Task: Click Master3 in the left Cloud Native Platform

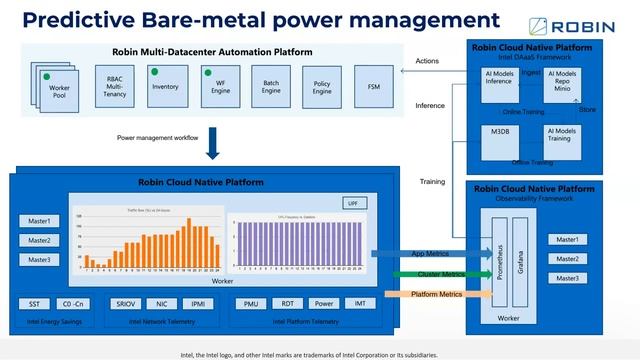Action: coord(39,260)
